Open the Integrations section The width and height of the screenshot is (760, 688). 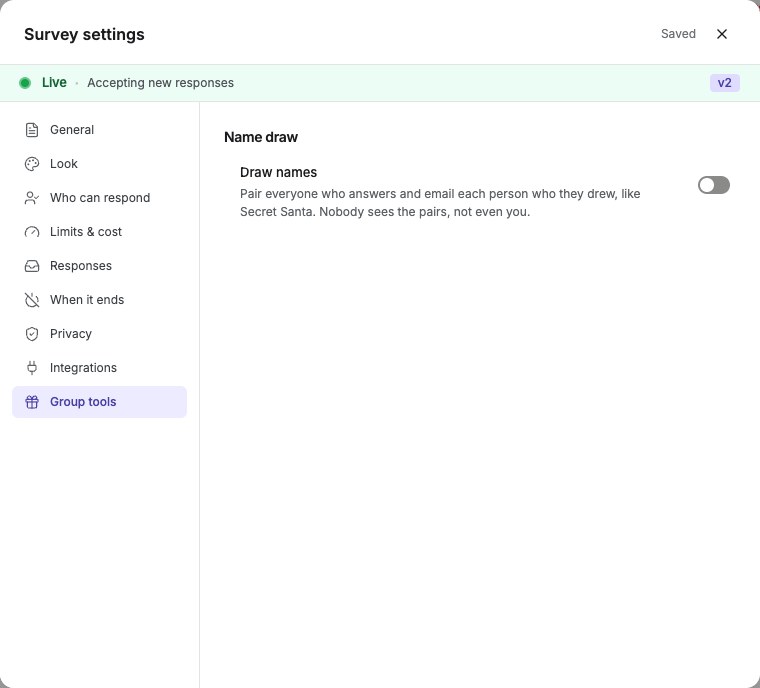(x=99, y=368)
